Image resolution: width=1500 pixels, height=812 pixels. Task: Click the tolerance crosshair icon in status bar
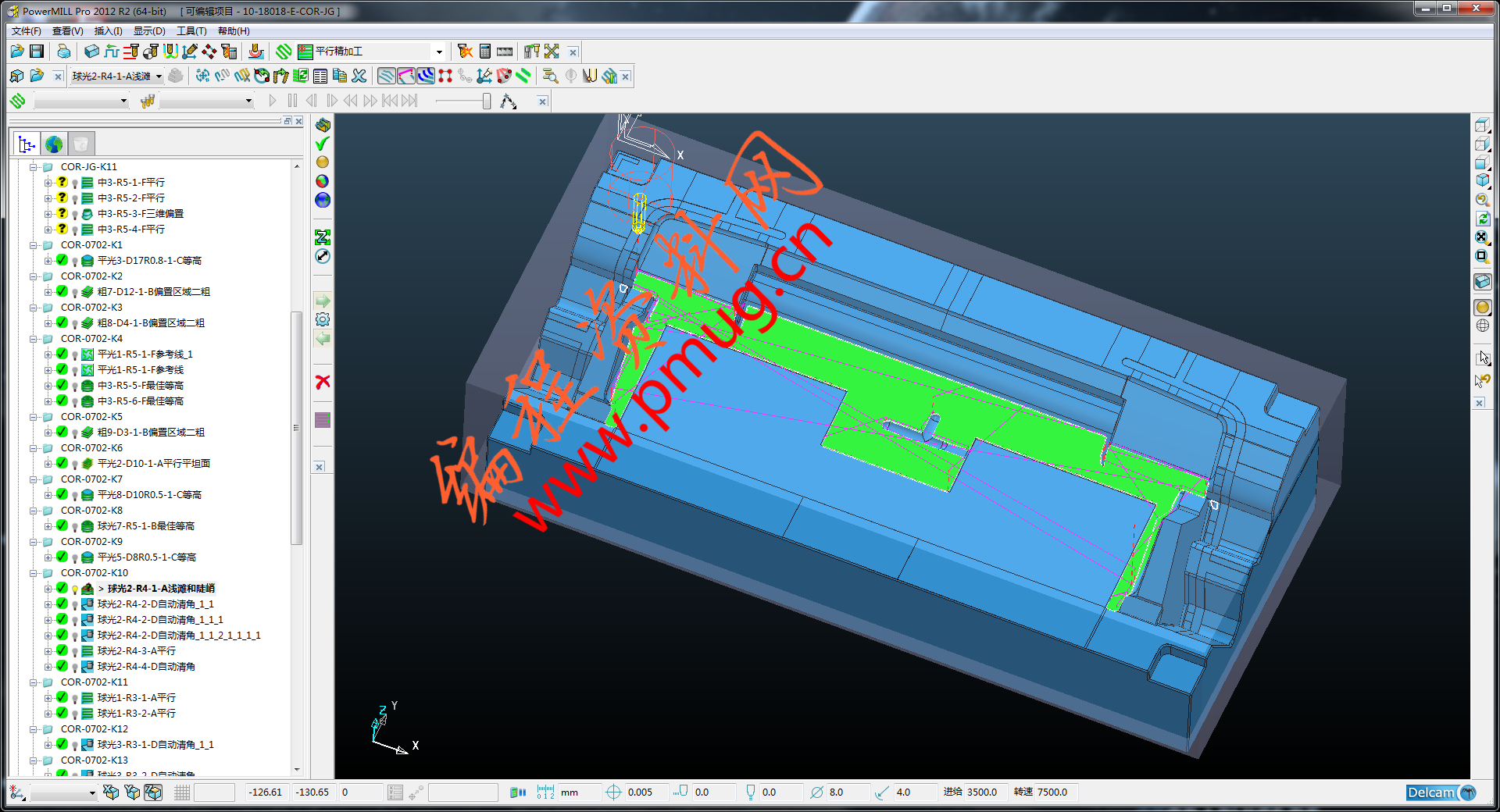point(613,792)
